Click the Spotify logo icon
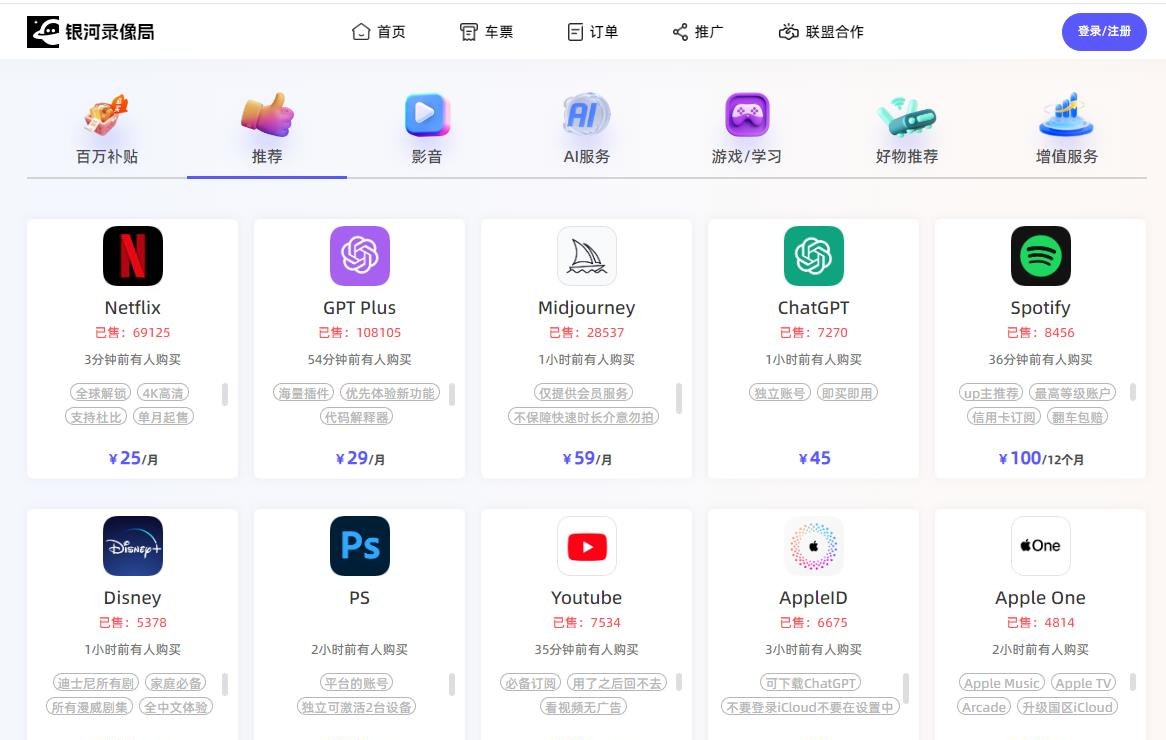This screenshot has width=1166, height=740. coord(1040,256)
